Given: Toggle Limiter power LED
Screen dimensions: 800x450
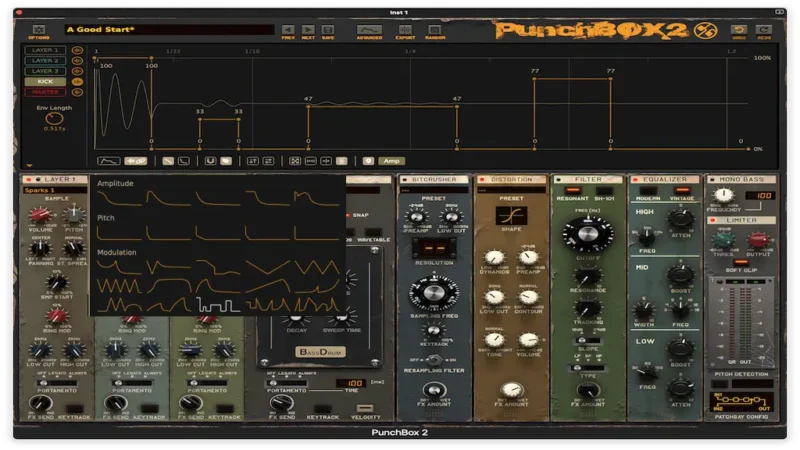Looking at the screenshot, I should [x=713, y=220].
